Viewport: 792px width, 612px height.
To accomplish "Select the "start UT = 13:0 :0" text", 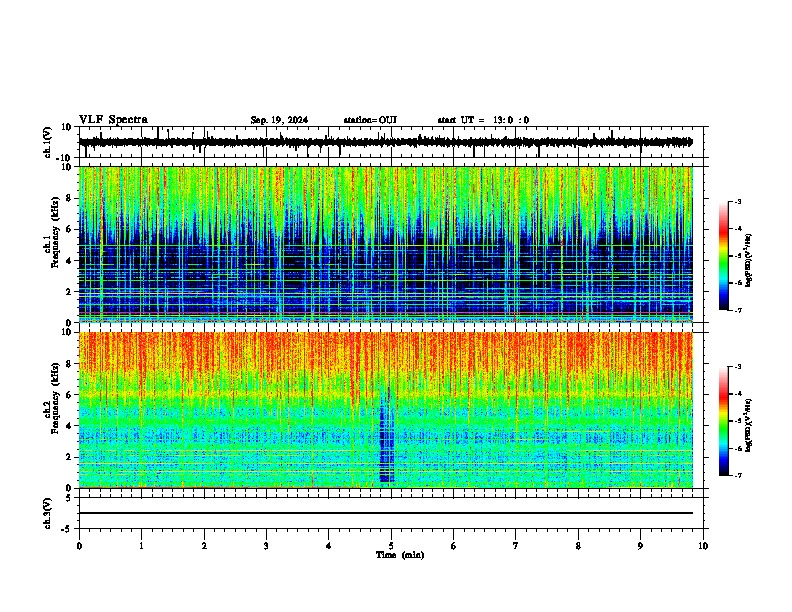I will pyautogui.click(x=483, y=120).
